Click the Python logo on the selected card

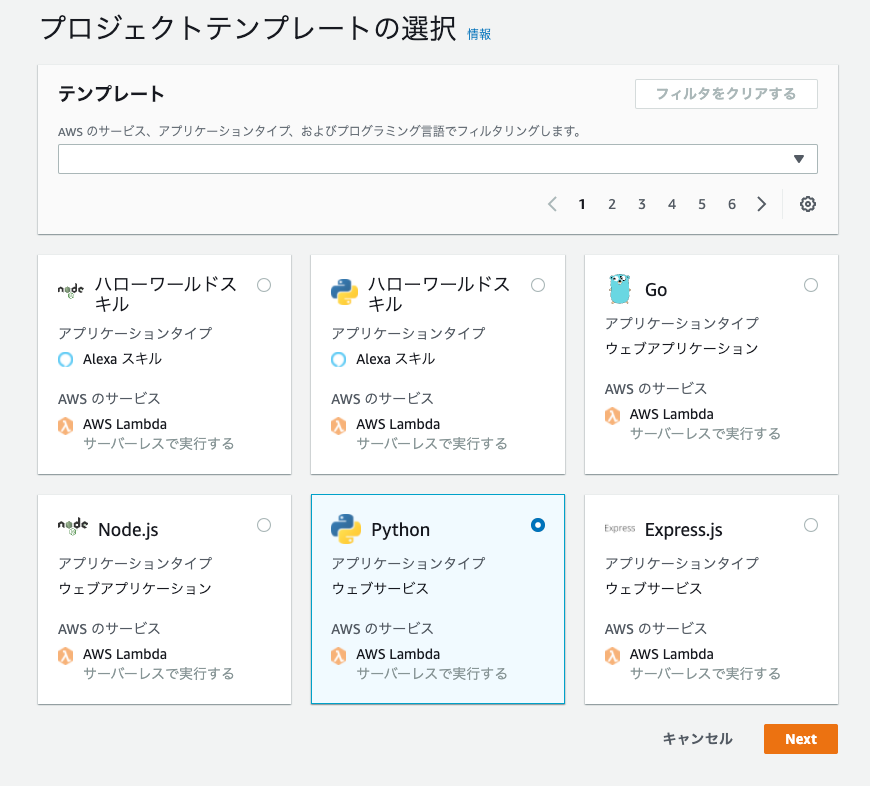click(x=346, y=529)
